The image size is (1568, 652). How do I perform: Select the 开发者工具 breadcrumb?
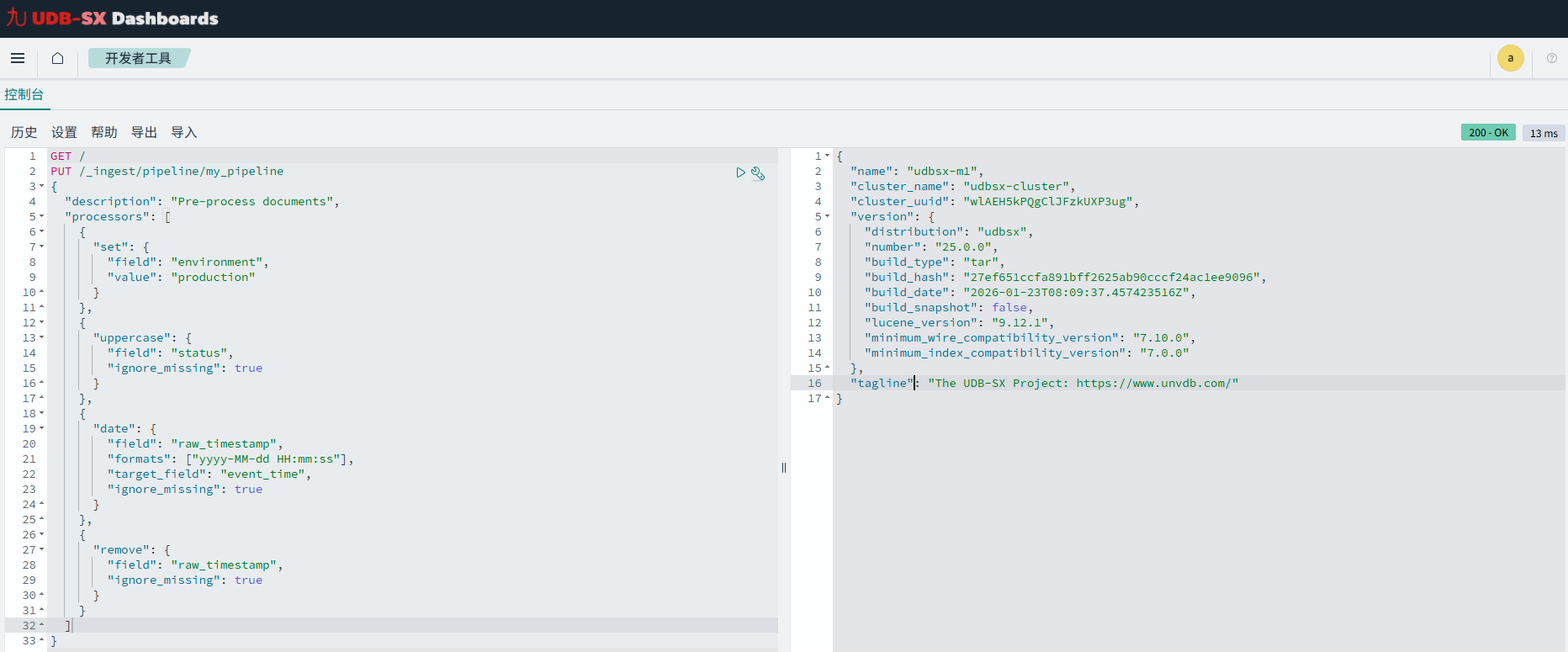coord(138,58)
